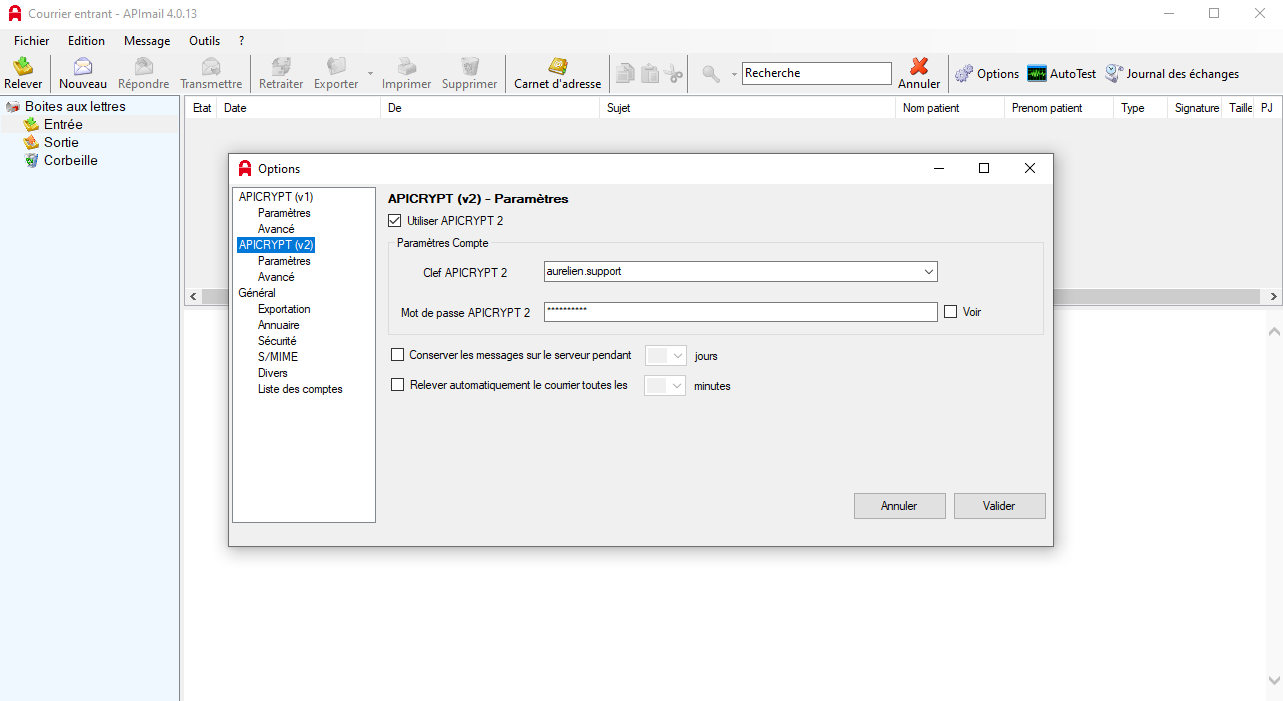This screenshot has height=701, width=1283.
Task: Open Liste des comptes in the tree
Action: pos(300,389)
